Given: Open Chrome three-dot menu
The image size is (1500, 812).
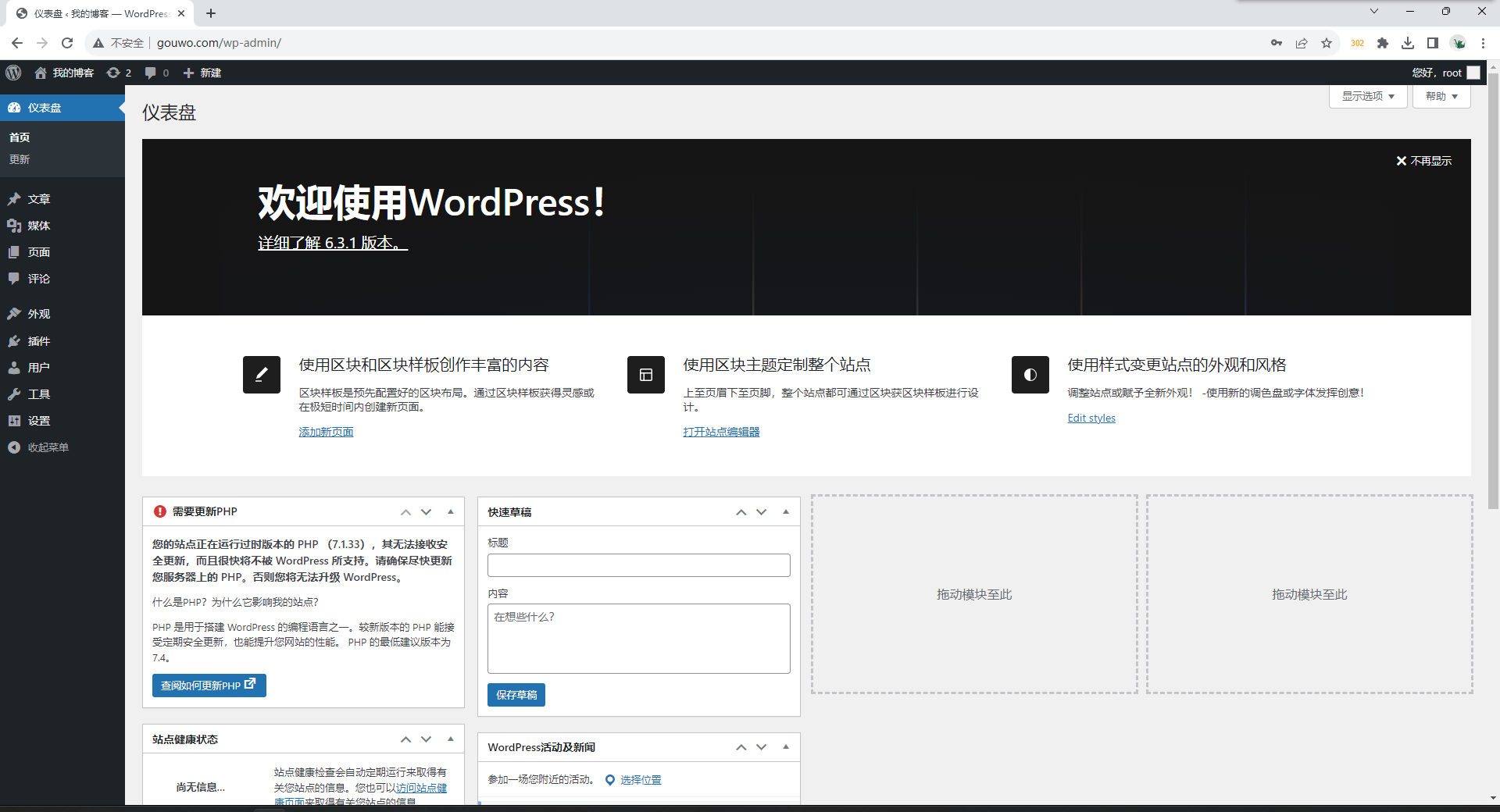Looking at the screenshot, I should click(1483, 43).
